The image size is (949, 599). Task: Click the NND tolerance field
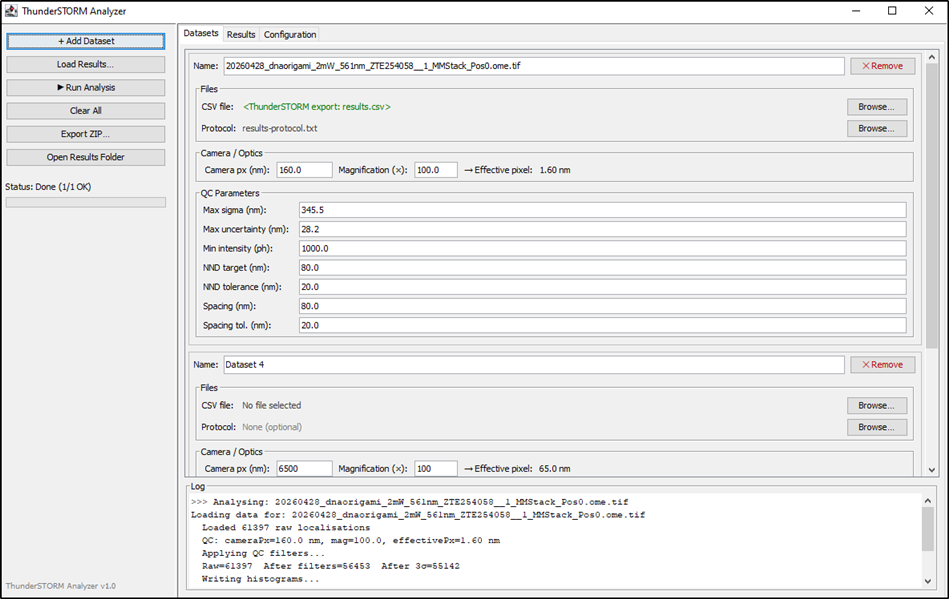point(602,287)
